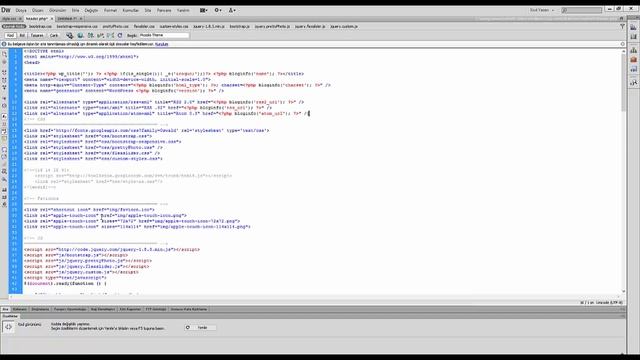Click the file management icon in document toolbar
The width and height of the screenshot is (640, 360).
pos(91,36)
